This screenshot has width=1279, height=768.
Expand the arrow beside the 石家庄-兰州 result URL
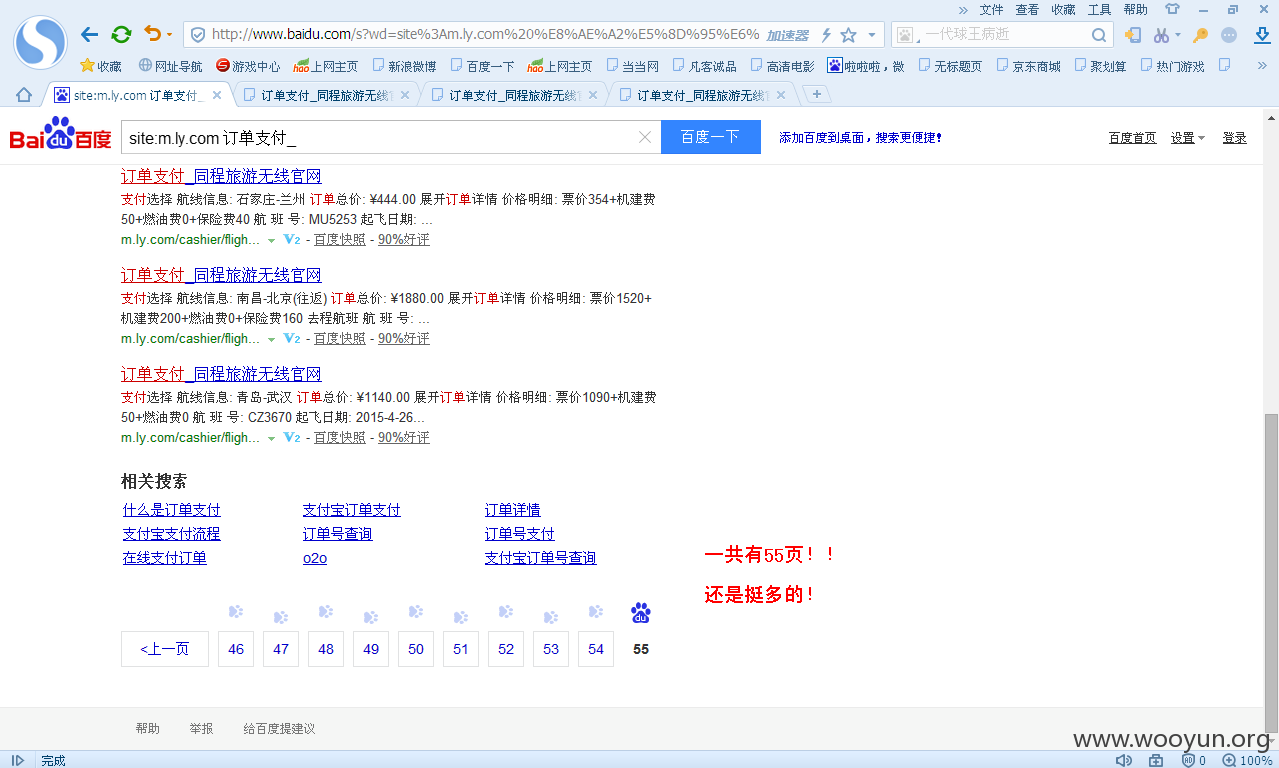coord(271,241)
